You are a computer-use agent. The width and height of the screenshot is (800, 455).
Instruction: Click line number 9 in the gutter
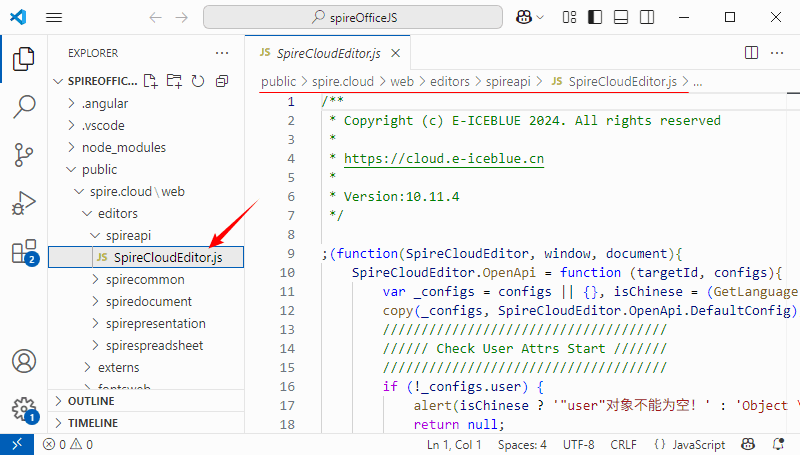(291, 254)
